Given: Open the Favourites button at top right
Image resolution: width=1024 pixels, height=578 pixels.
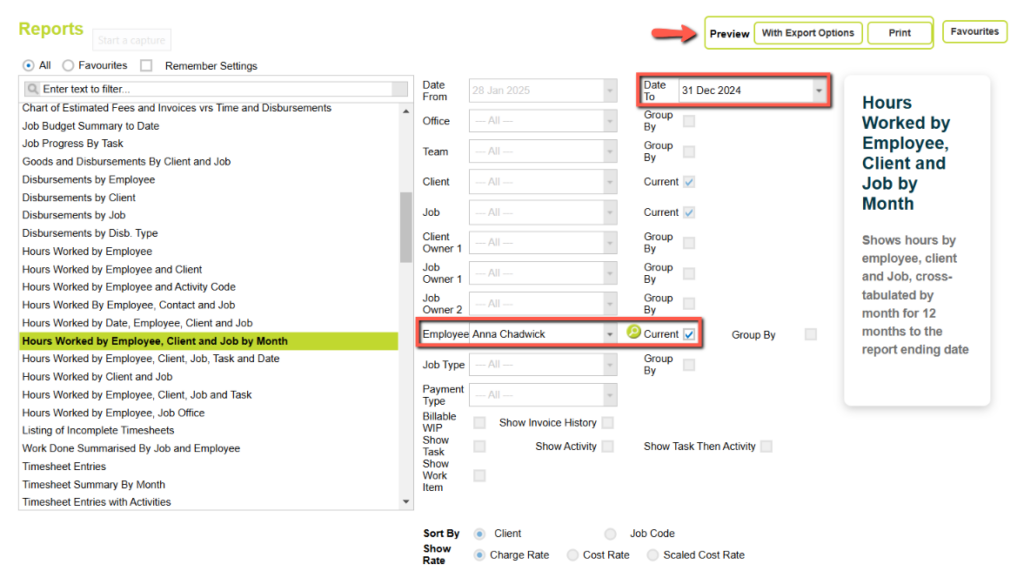Looking at the screenshot, I should [974, 32].
